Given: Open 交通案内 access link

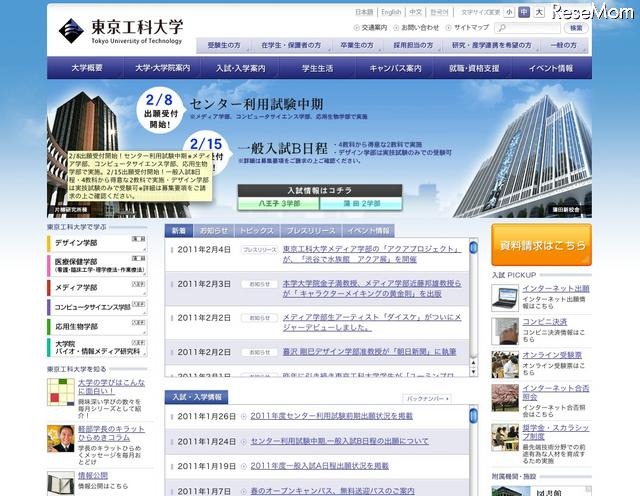Looking at the screenshot, I should pos(371,28).
